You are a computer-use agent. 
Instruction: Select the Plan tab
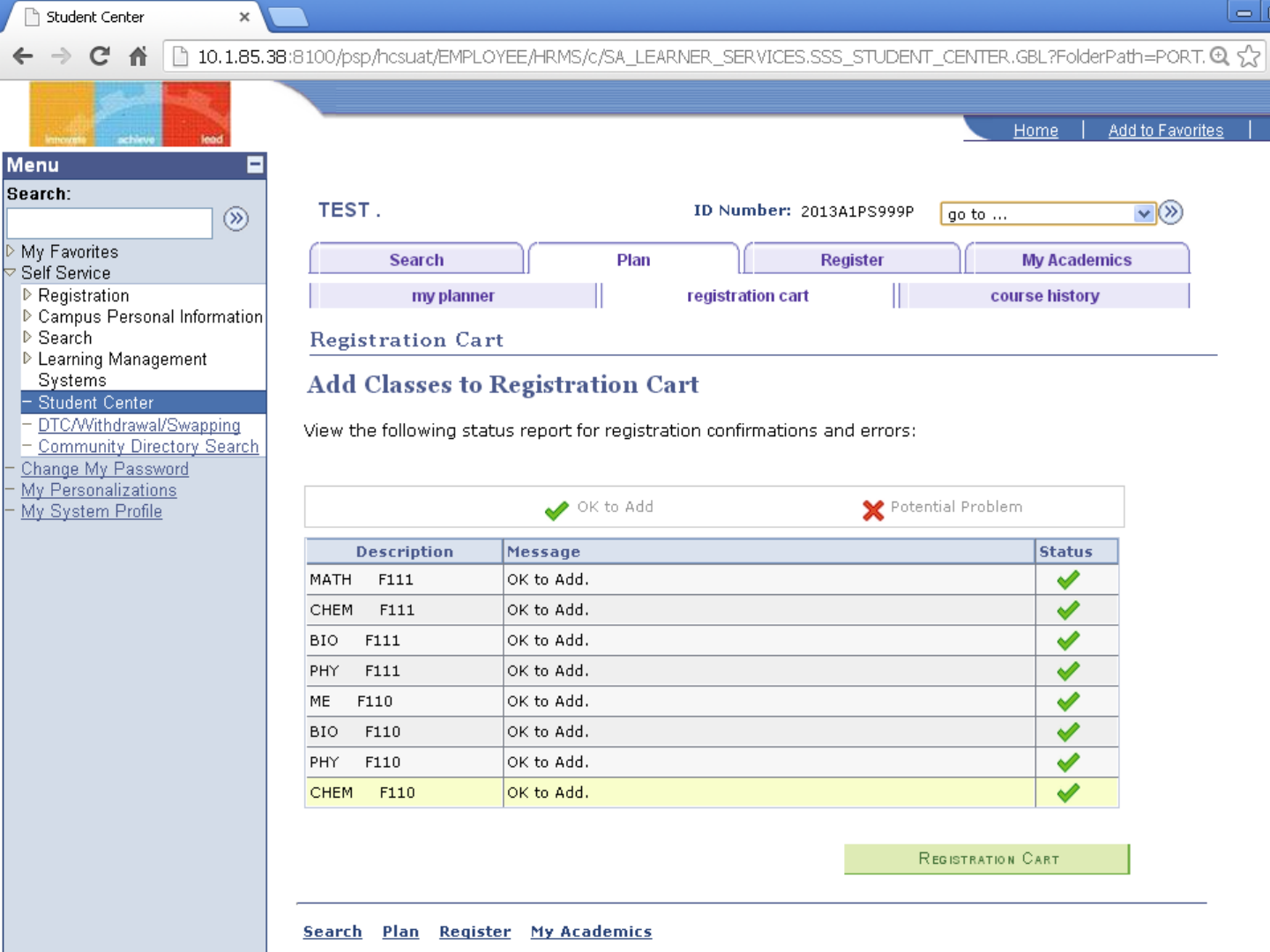click(x=633, y=259)
